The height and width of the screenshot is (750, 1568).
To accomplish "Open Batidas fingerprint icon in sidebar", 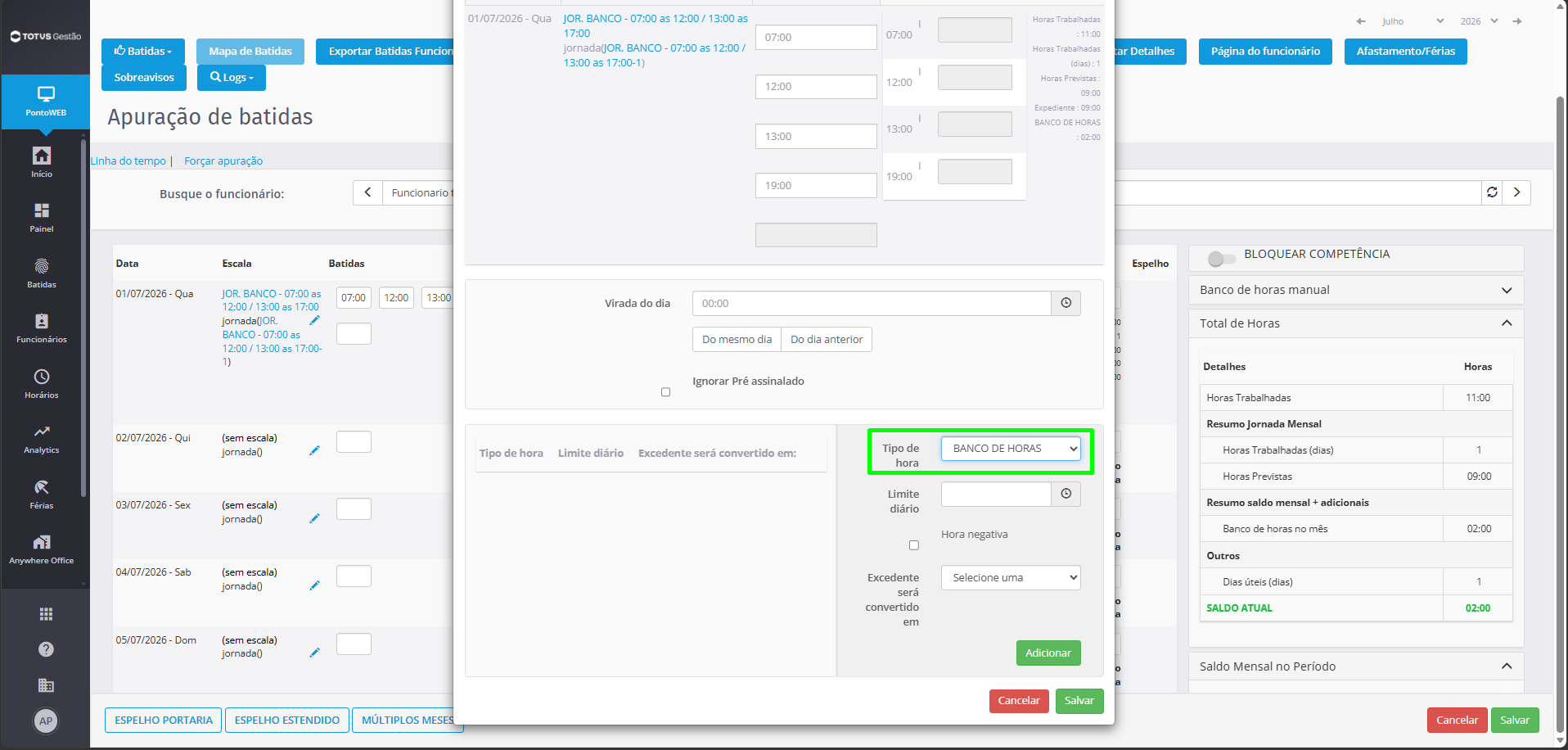I will coord(42,273).
